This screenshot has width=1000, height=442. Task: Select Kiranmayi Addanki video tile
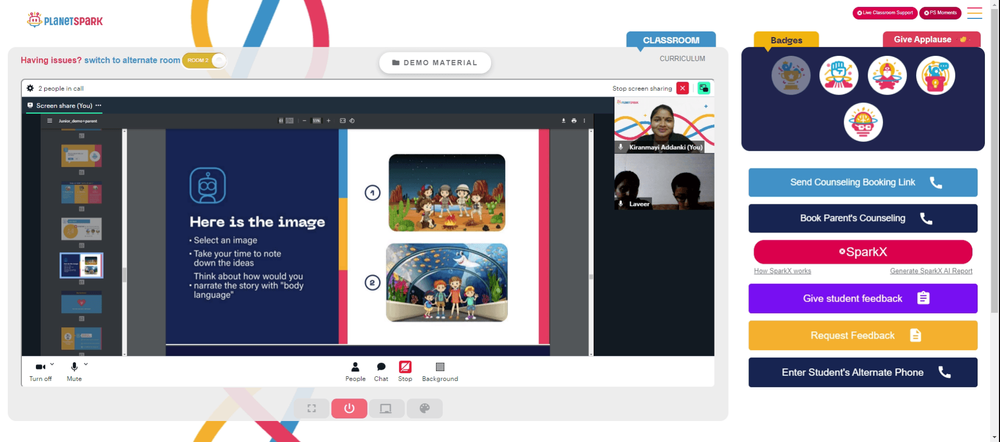[x=664, y=125]
